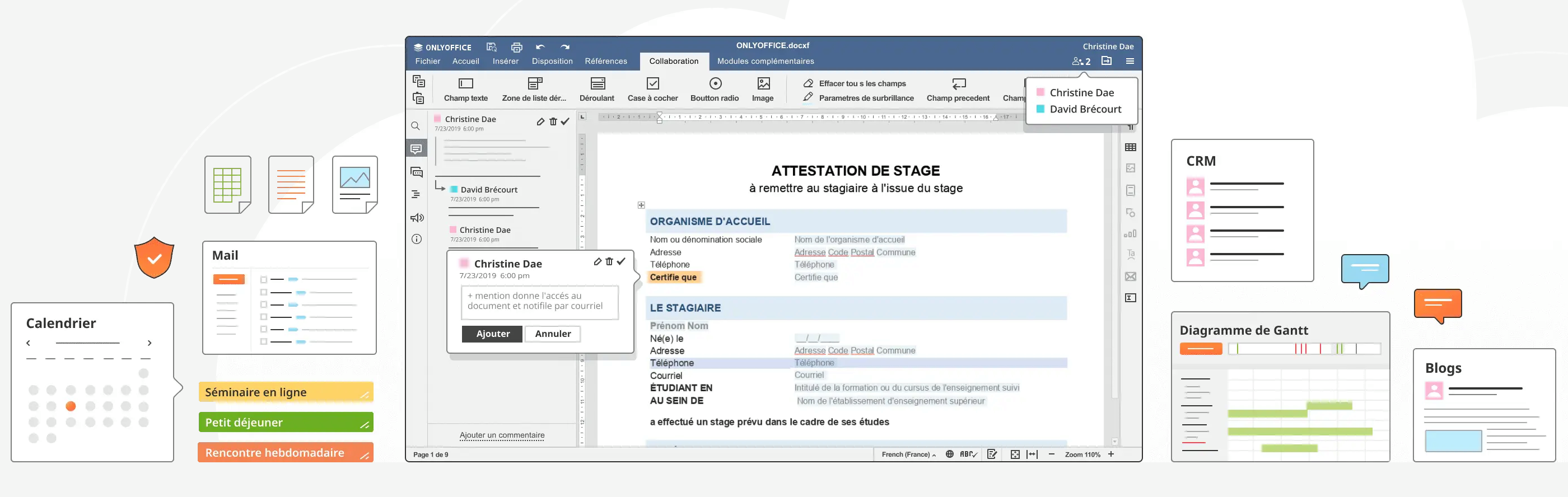Click Ajouter un commentaire link
Image resolution: width=1568 pixels, height=497 pixels.
pyautogui.click(x=502, y=435)
